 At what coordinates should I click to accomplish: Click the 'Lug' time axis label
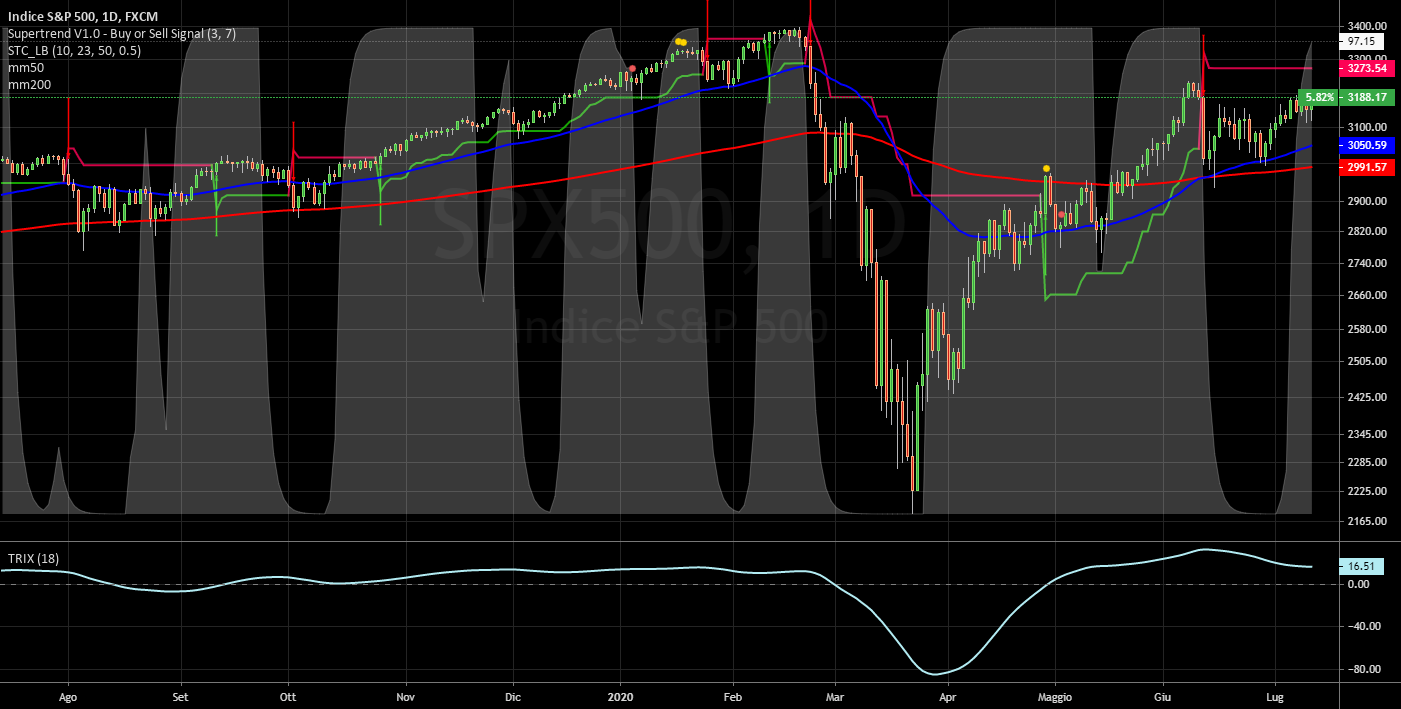click(1275, 696)
